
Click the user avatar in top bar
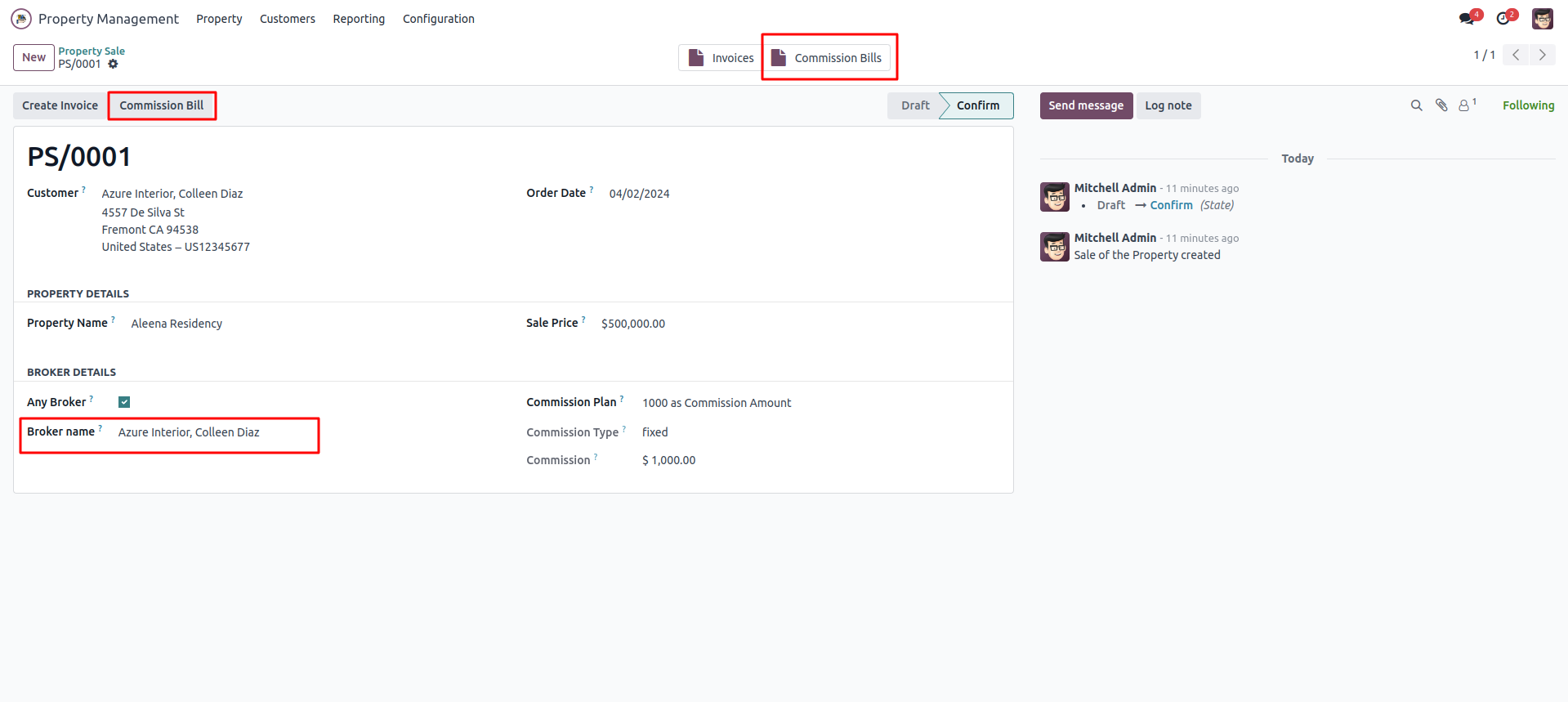click(x=1542, y=18)
